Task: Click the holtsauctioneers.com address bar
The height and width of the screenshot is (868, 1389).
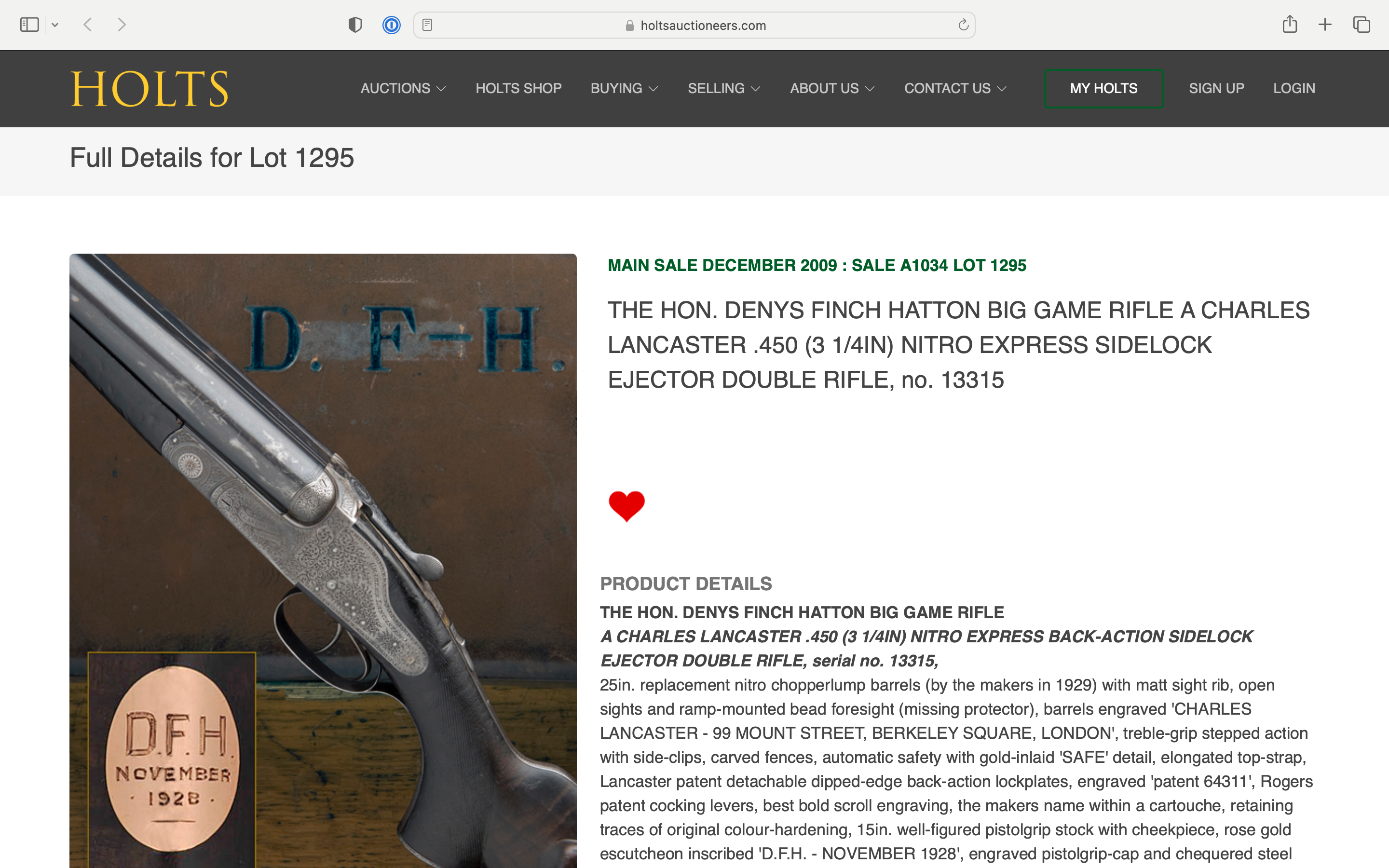Action: [694, 25]
